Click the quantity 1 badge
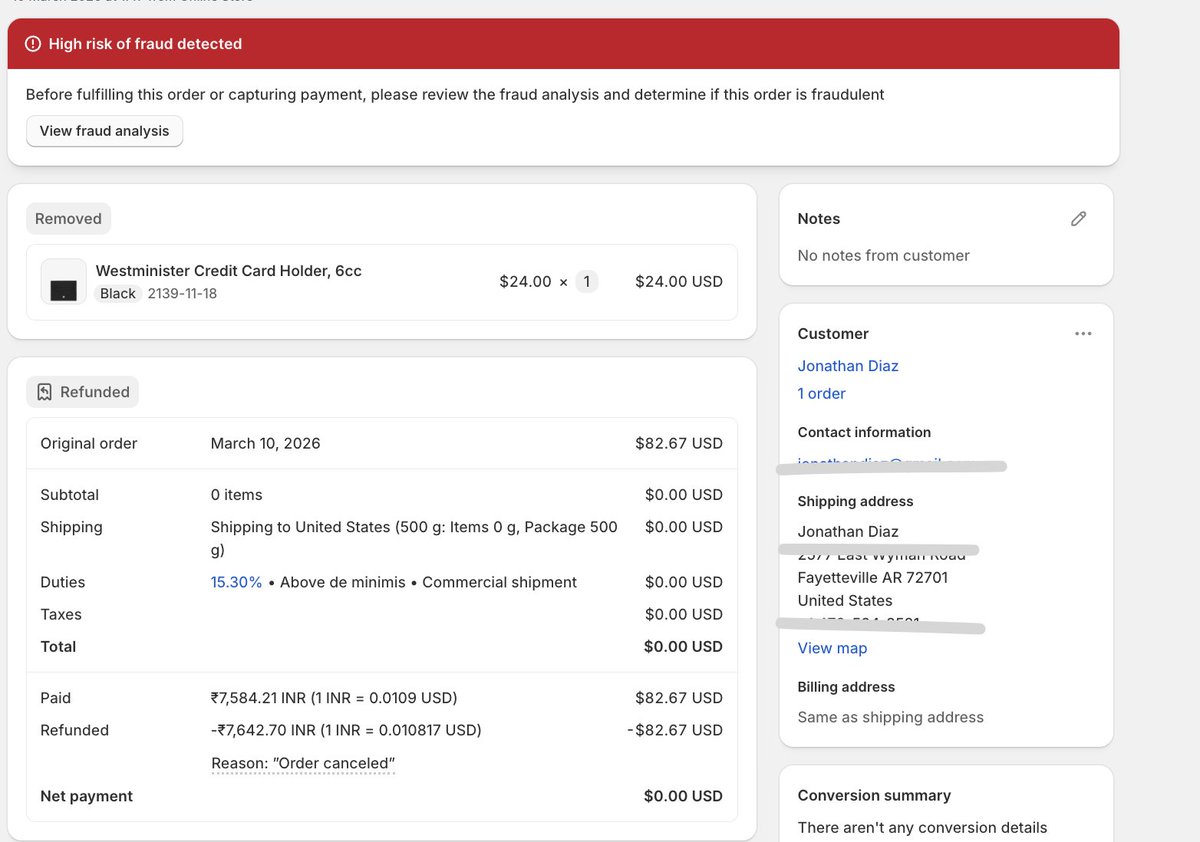The image size is (1200, 842). click(x=587, y=282)
